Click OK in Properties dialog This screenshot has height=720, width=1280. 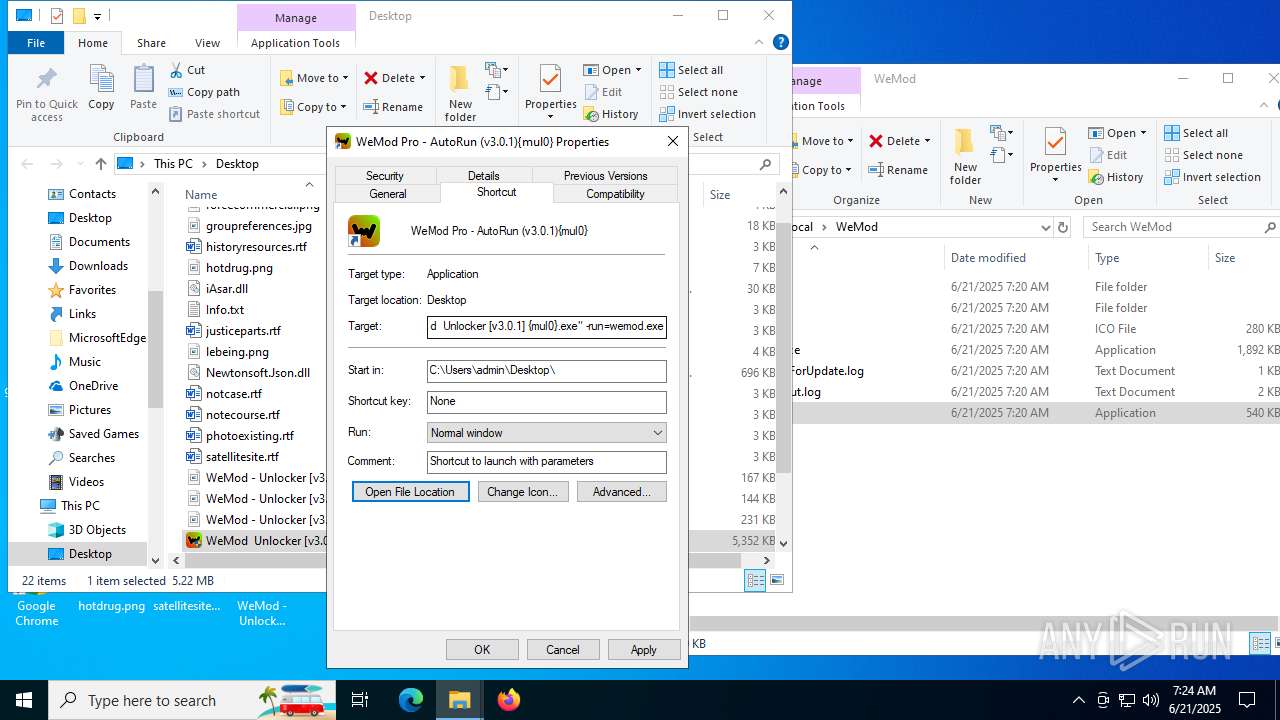(482, 650)
